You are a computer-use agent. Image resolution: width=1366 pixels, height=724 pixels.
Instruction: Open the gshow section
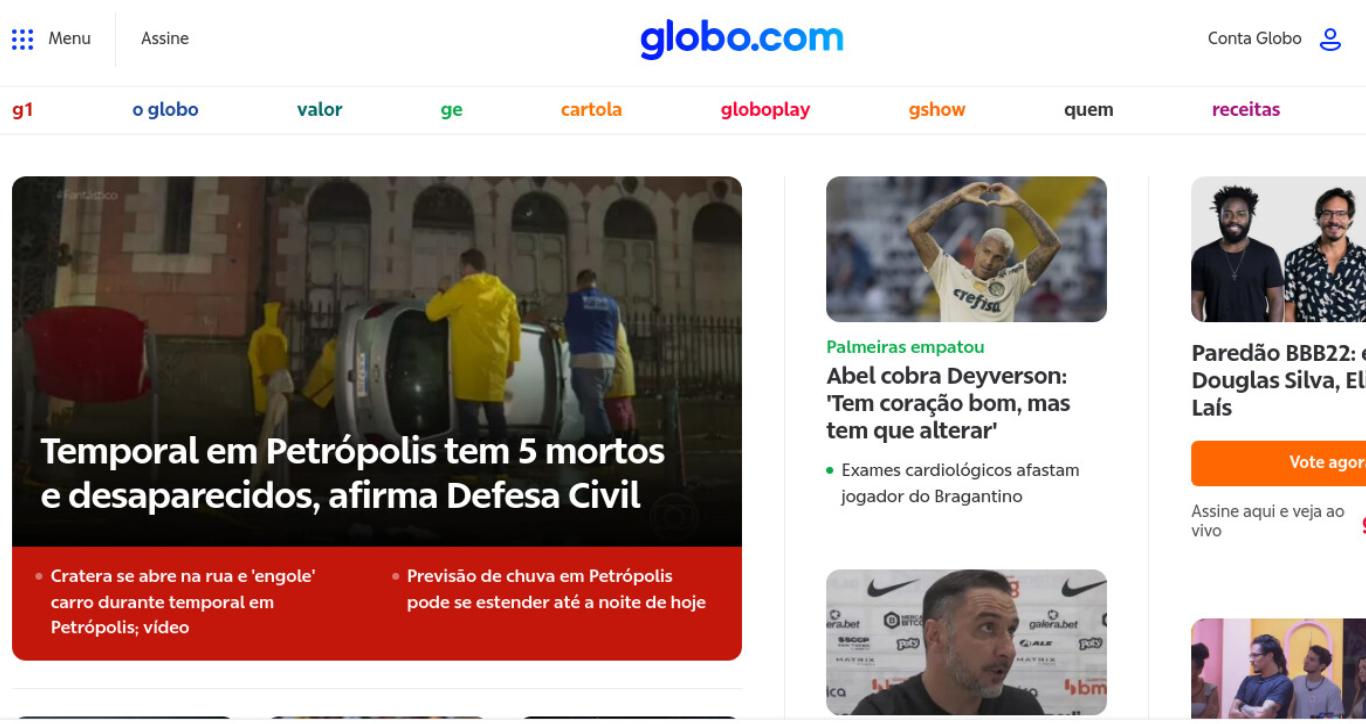point(937,111)
